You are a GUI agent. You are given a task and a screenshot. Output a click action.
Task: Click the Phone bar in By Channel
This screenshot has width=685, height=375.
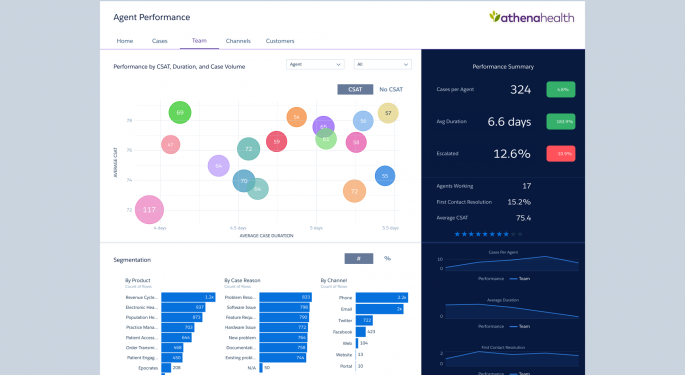pyautogui.click(x=382, y=297)
